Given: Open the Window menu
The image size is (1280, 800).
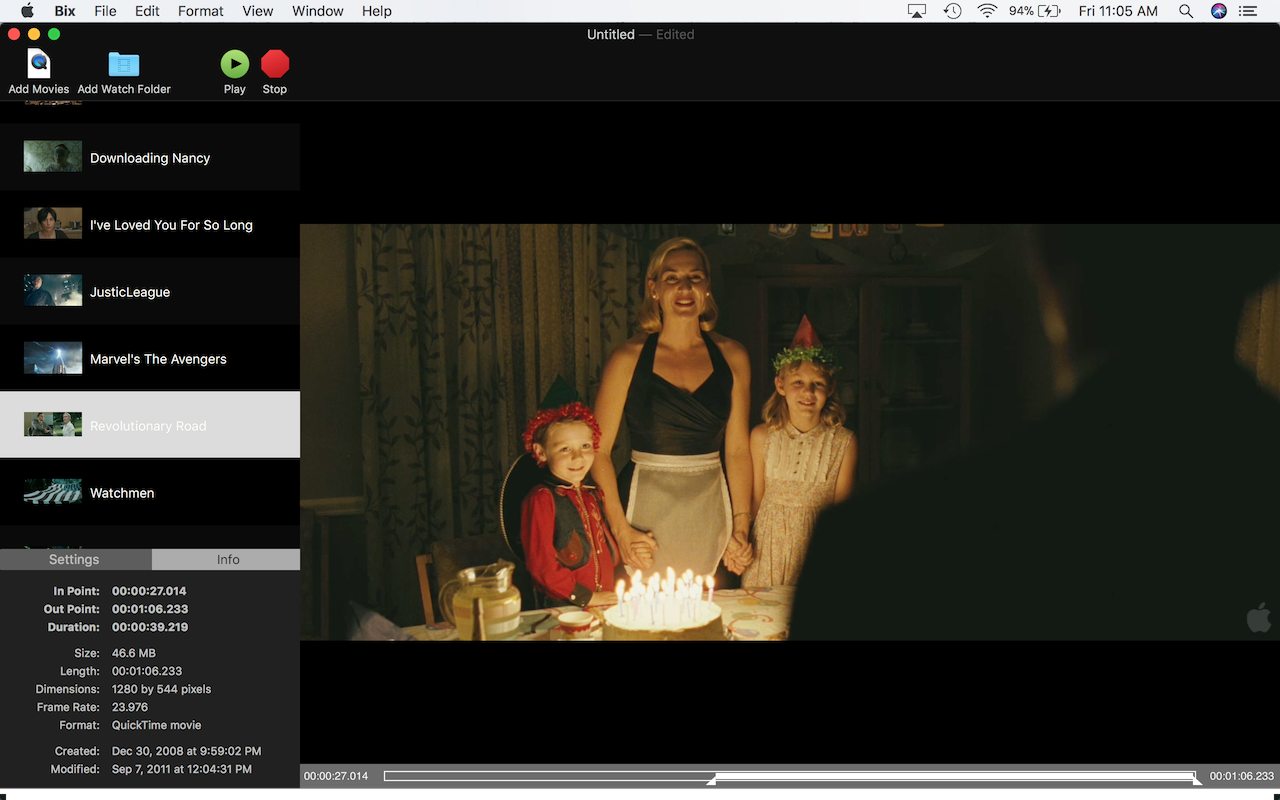Looking at the screenshot, I should pyautogui.click(x=318, y=11).
